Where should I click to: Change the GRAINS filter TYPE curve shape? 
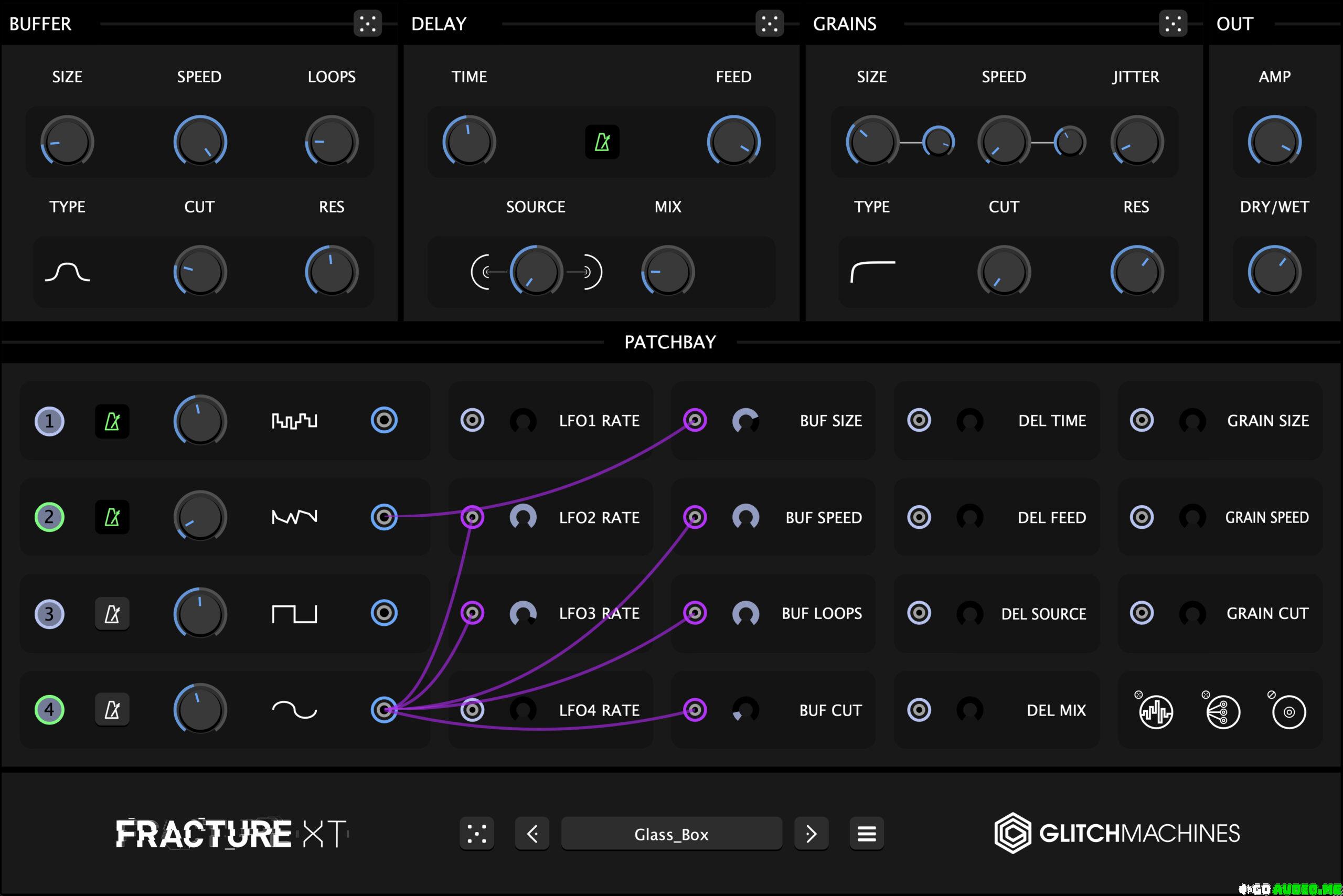(872, 272)
